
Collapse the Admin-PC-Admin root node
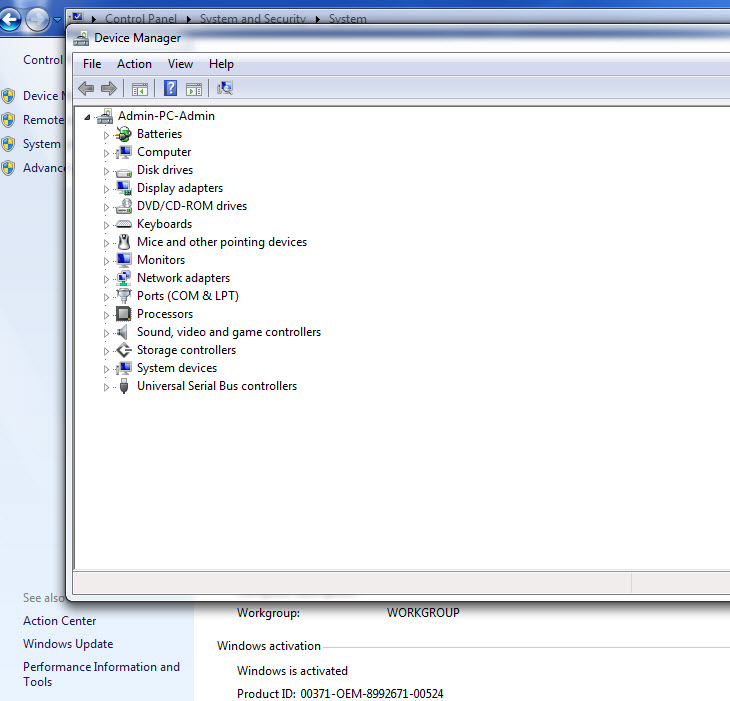[x=88, y=116]
